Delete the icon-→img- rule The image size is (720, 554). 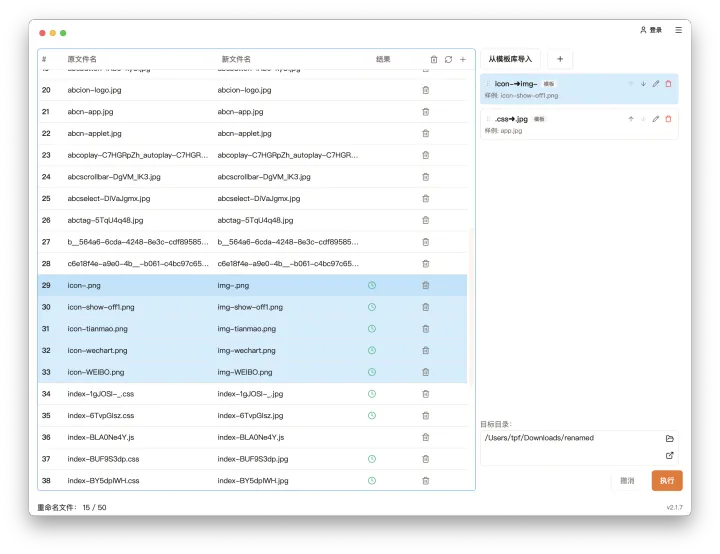(x=669, y=84)
